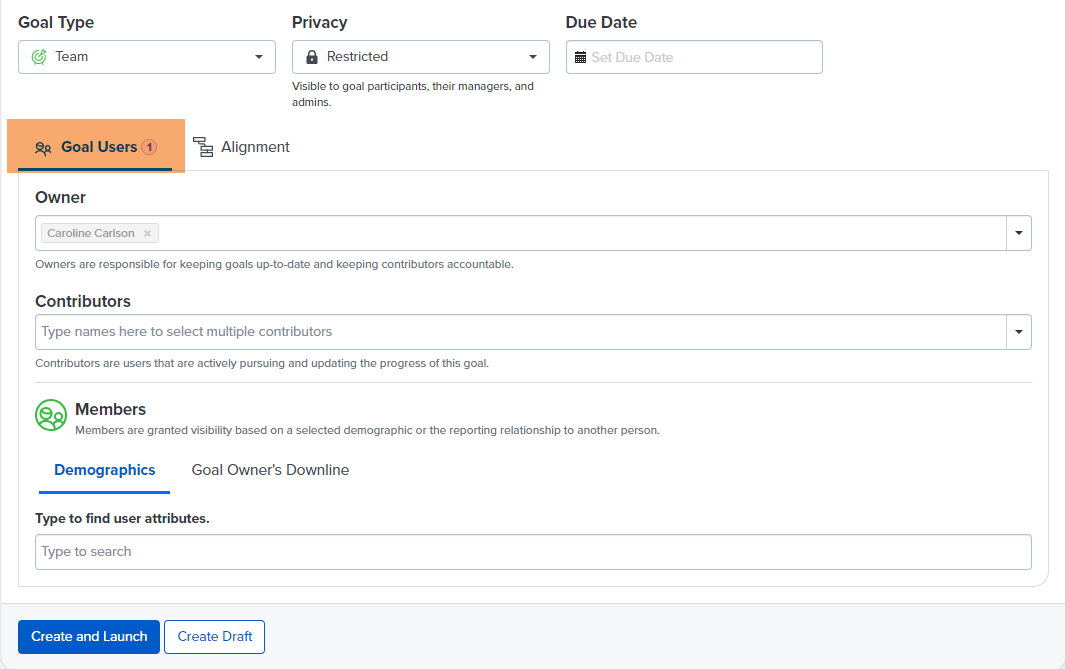Click the Privacy label
The height and width of the screenshot is (669, 1065).
point(319,22)
